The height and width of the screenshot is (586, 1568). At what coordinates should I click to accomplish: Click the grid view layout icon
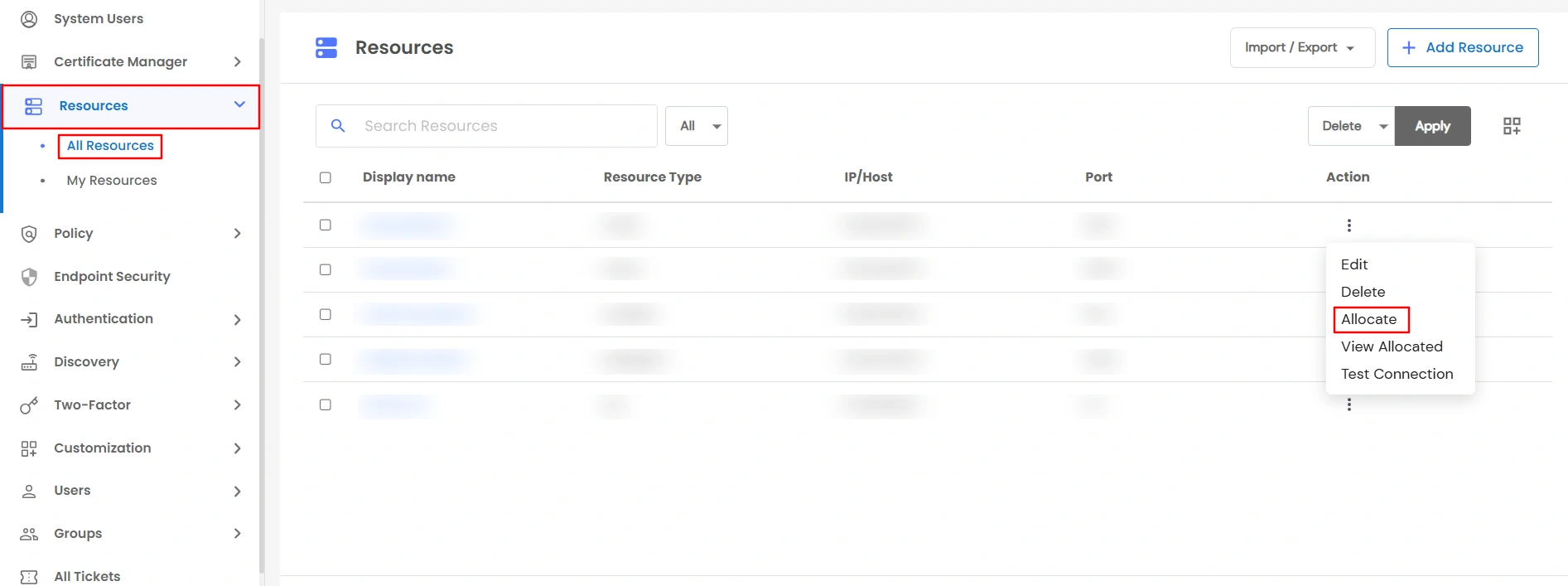point(1512,126)
